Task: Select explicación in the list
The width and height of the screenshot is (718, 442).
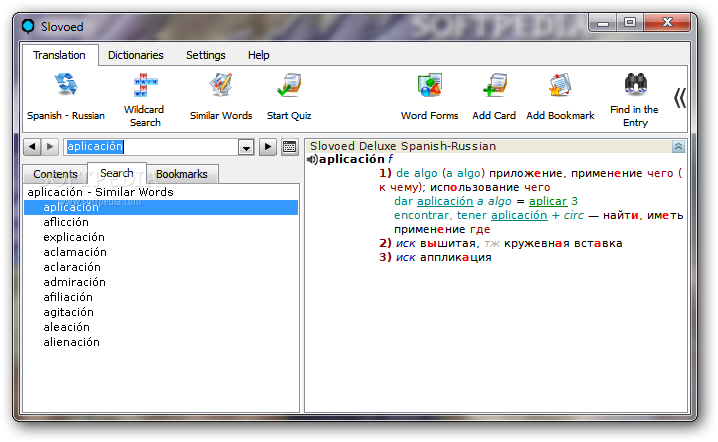Action: pyautogui.click(x=74, y=237)
